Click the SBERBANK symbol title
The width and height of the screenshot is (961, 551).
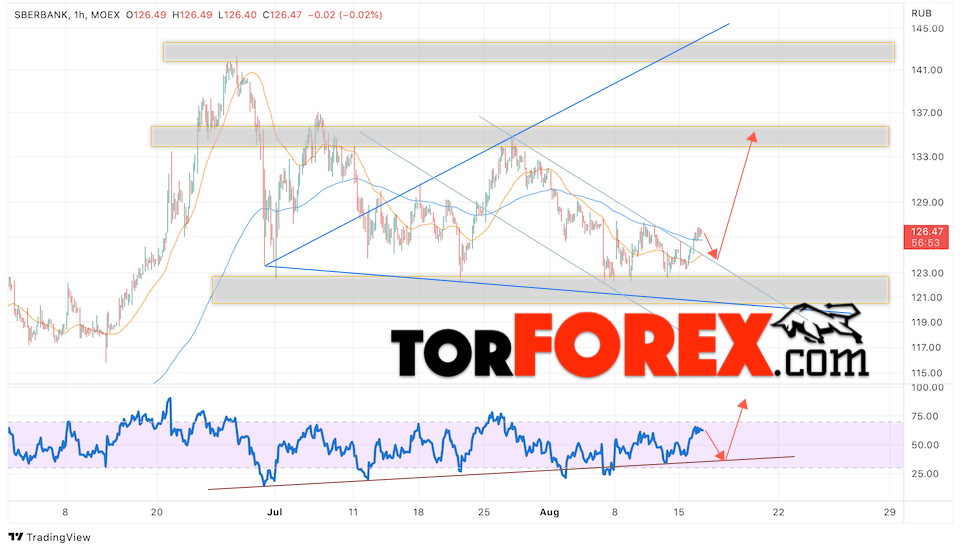point(41,15)
